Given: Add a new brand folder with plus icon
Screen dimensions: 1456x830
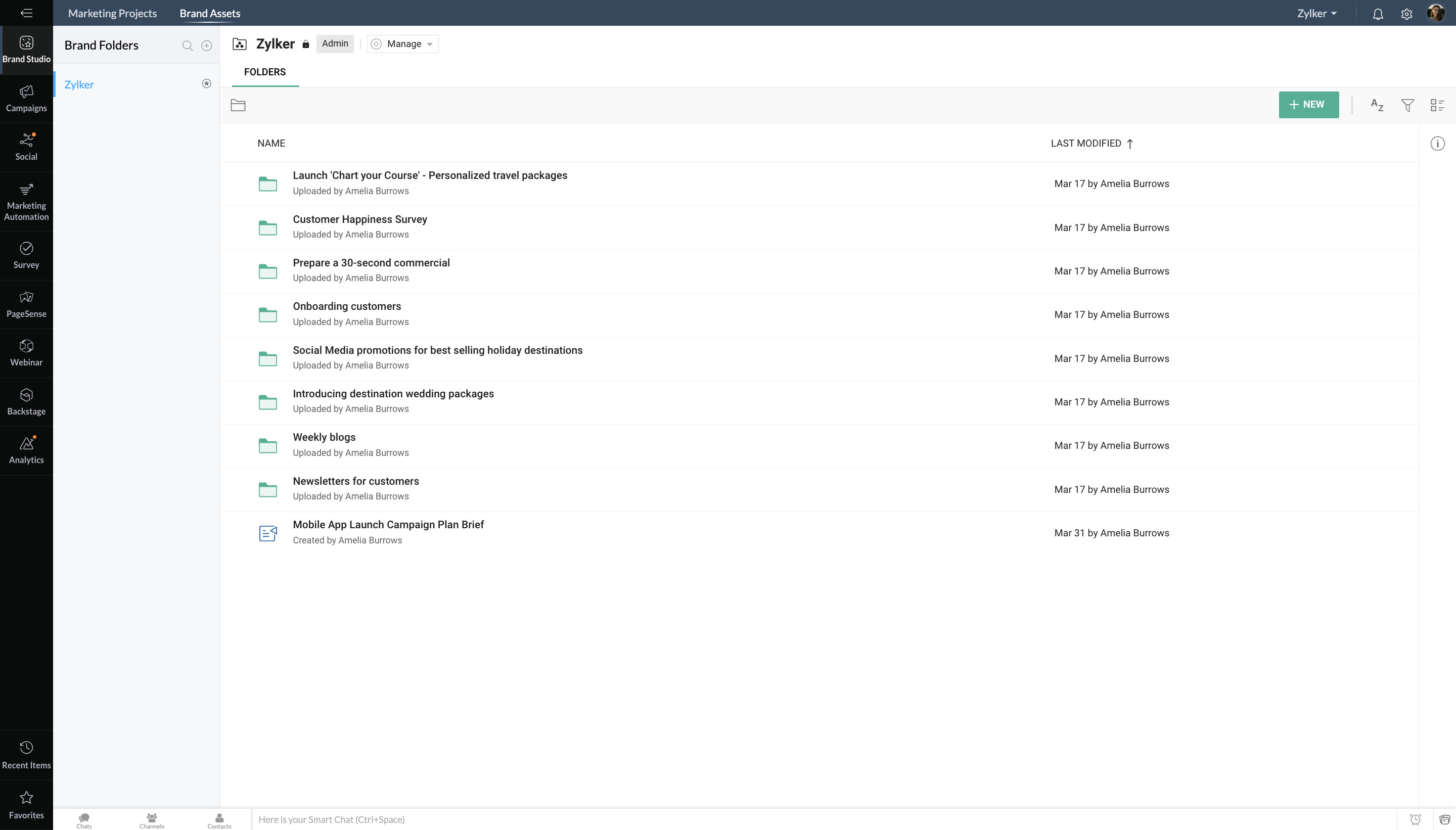Looking at the screenshot, I should pyautogui.click(x=206, y=45).
